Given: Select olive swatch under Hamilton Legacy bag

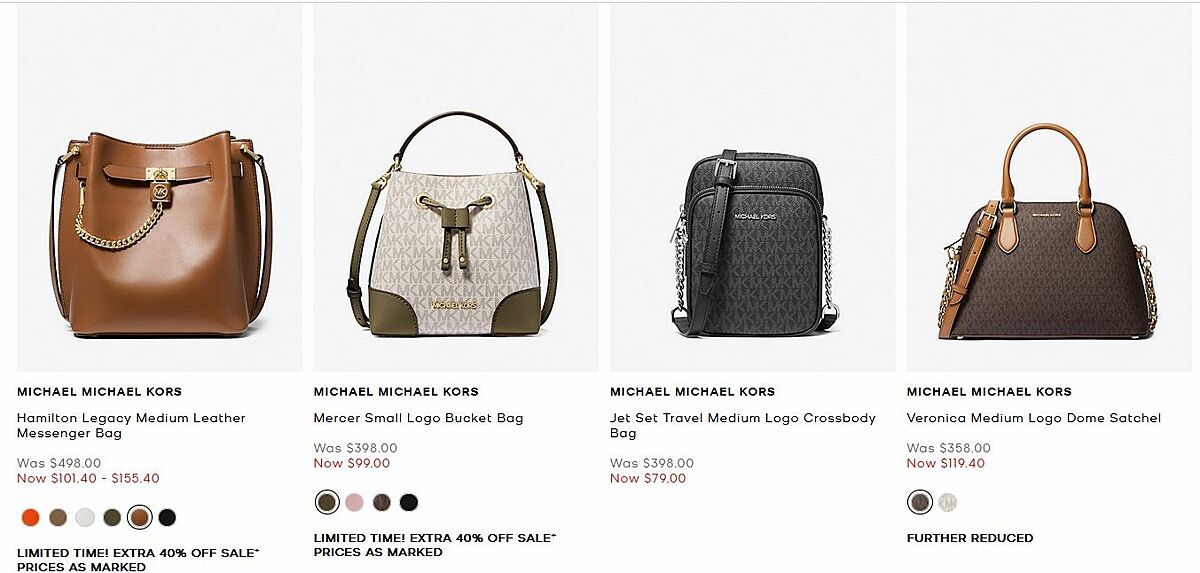Looking at the screenshot, I should coord(112,517).
